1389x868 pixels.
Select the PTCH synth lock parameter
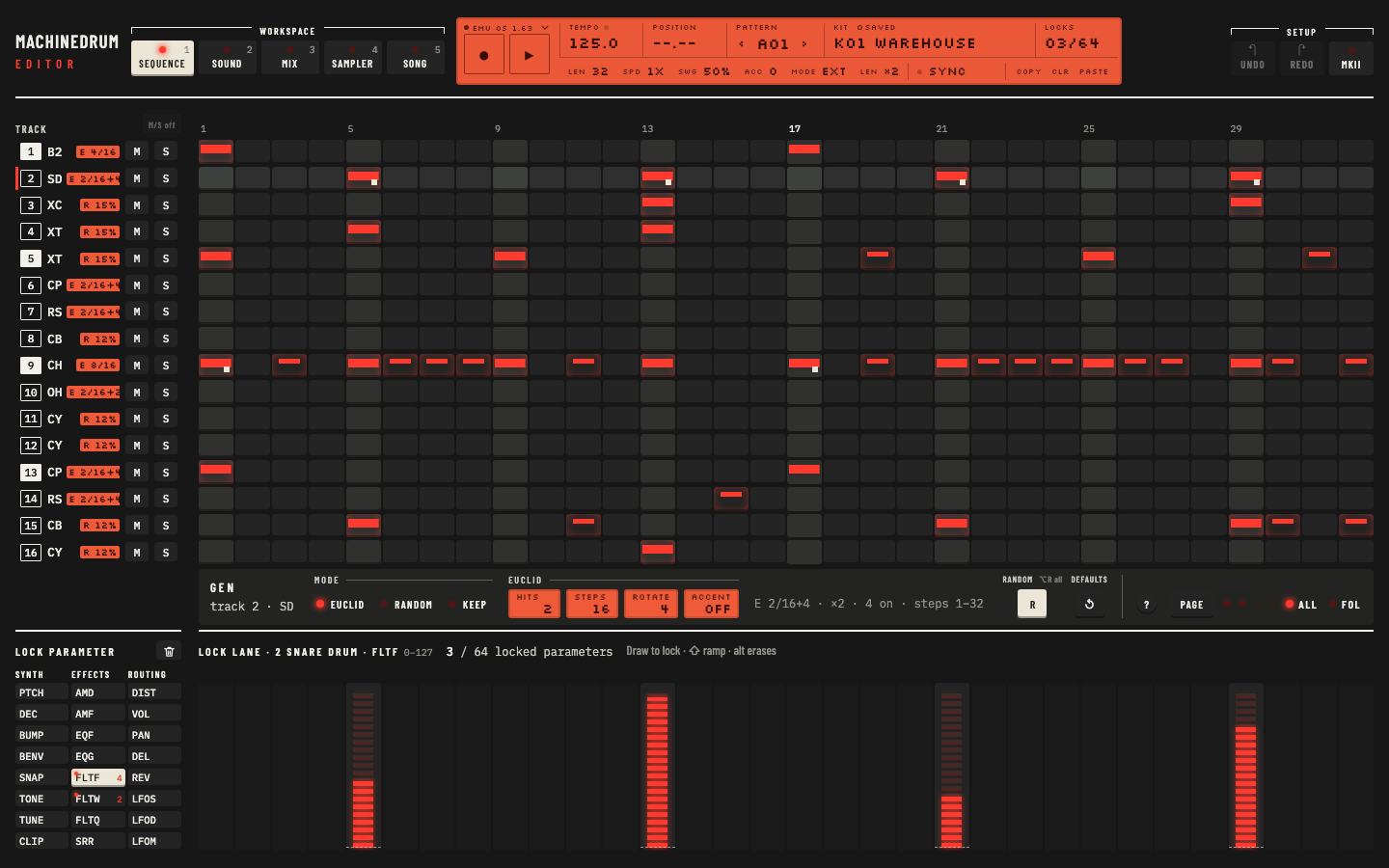[41, 692]
